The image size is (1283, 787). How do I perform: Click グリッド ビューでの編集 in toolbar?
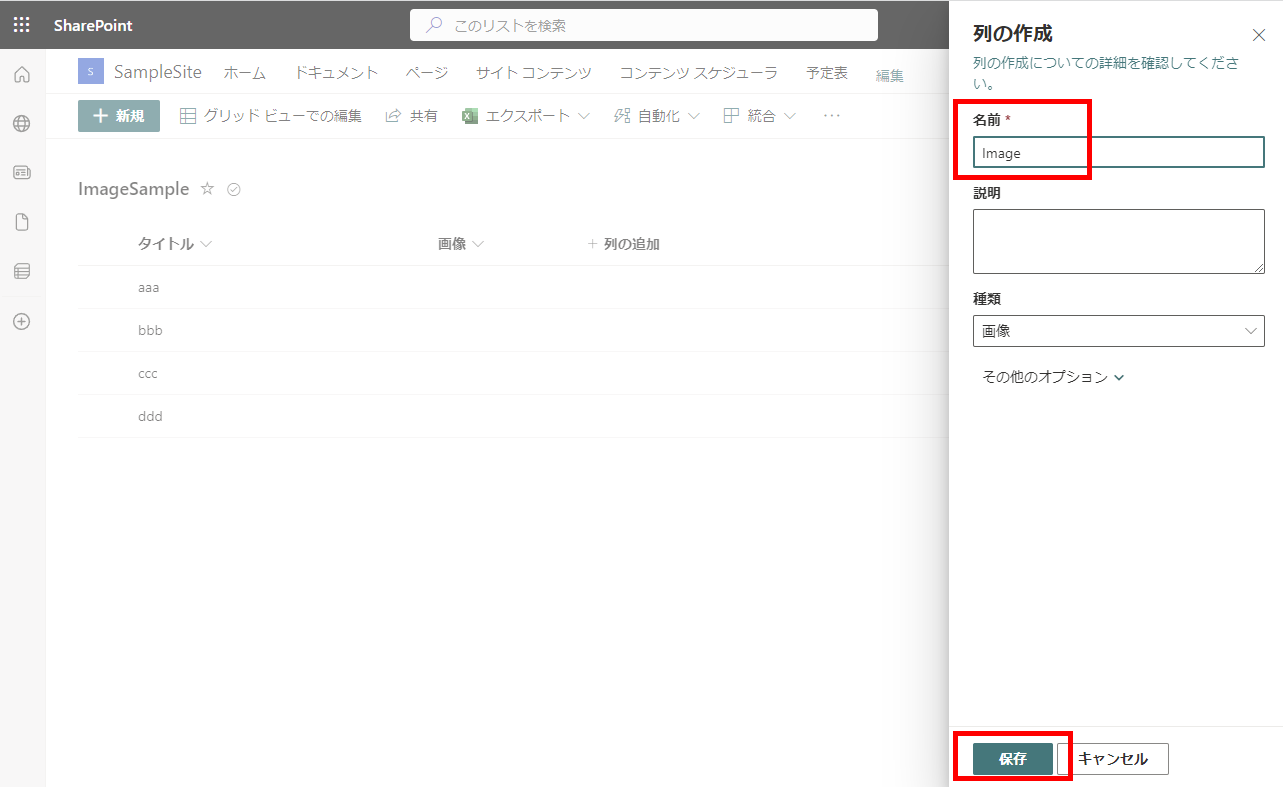tap(271, 116)
